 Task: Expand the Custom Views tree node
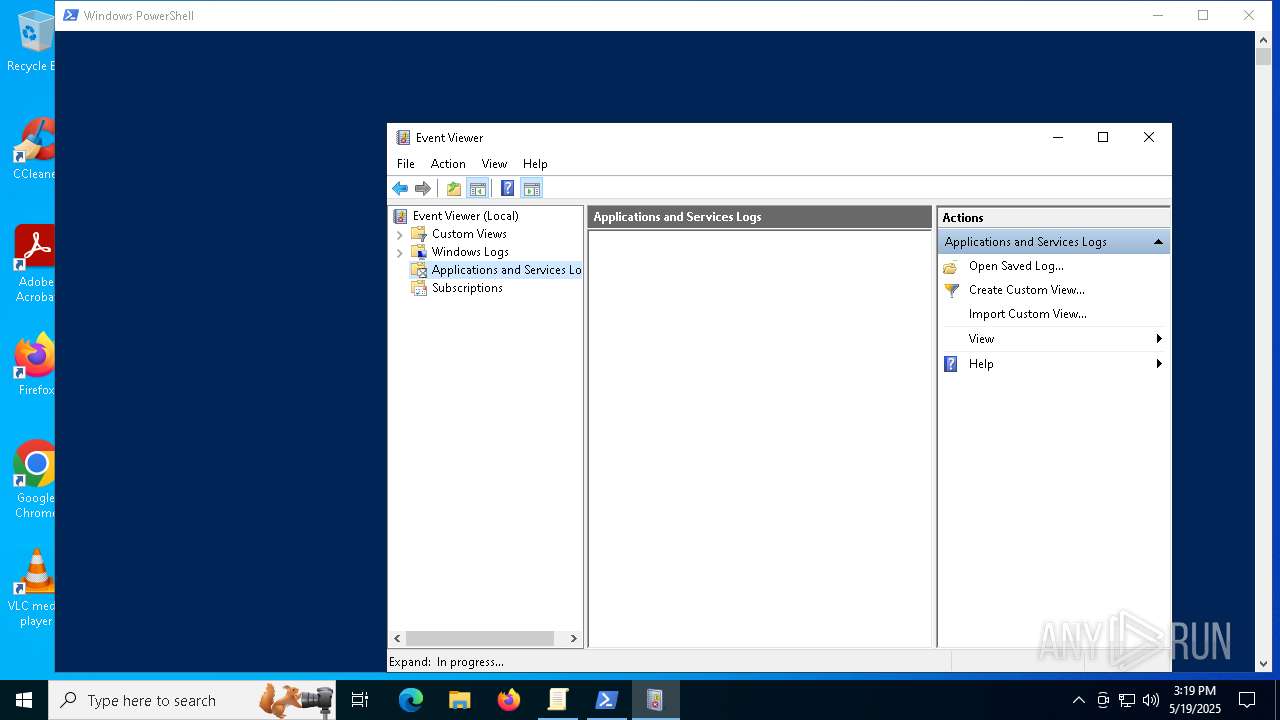click(400, 234)
